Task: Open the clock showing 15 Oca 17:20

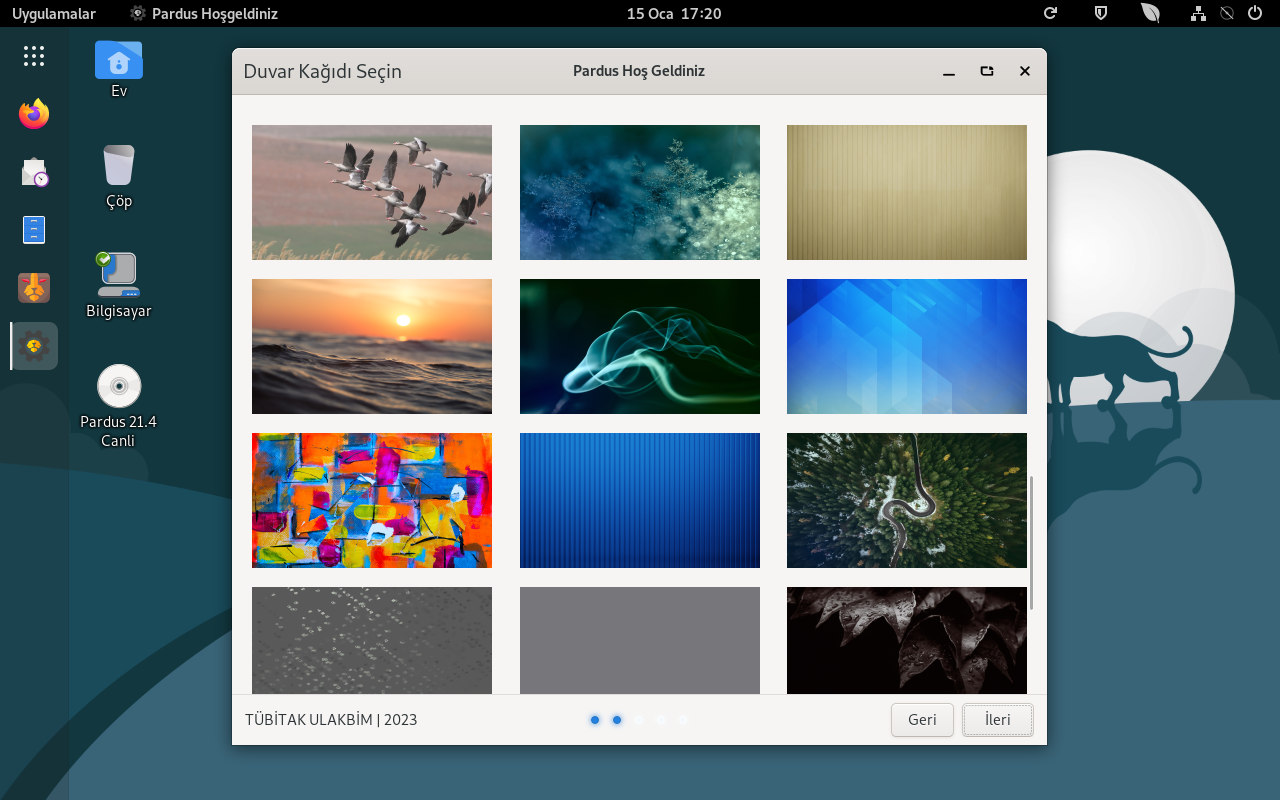Action: (674, 13)
